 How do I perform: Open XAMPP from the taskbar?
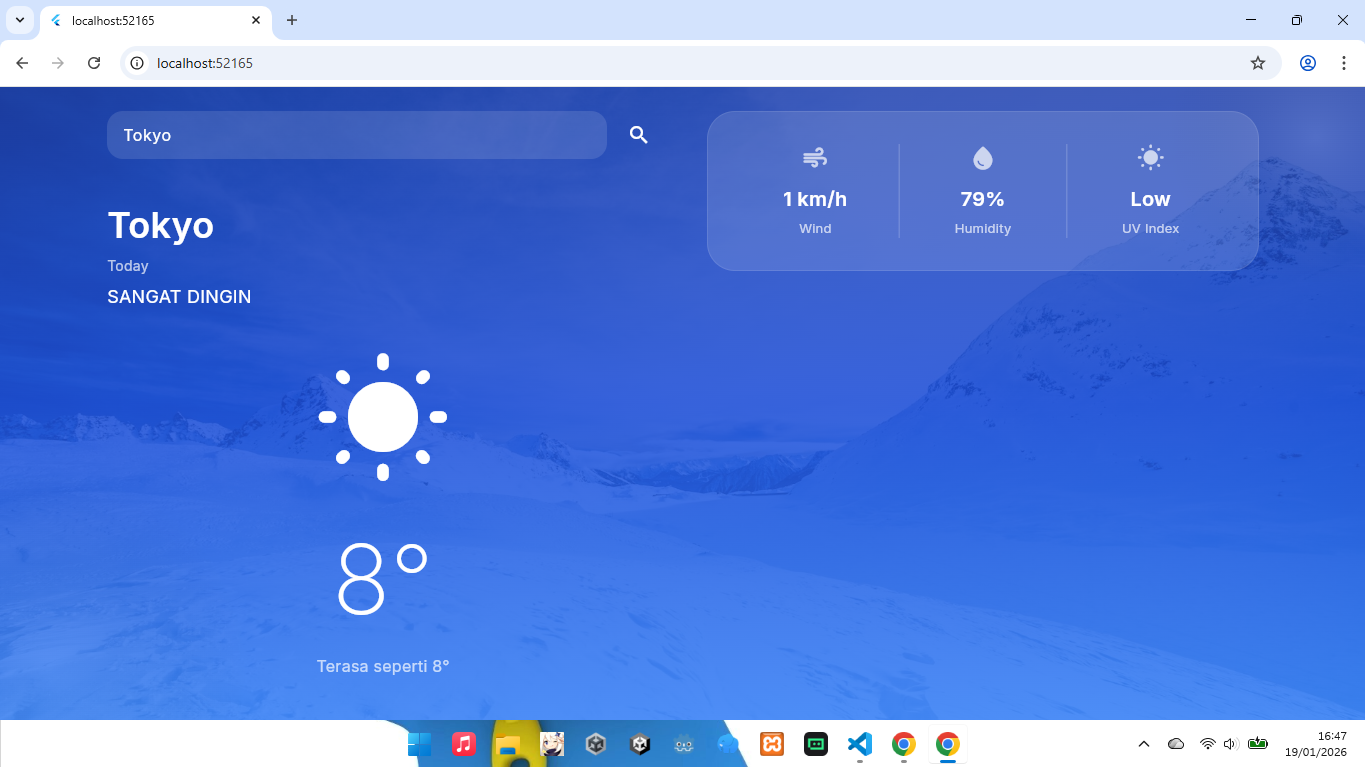[771, 744]
